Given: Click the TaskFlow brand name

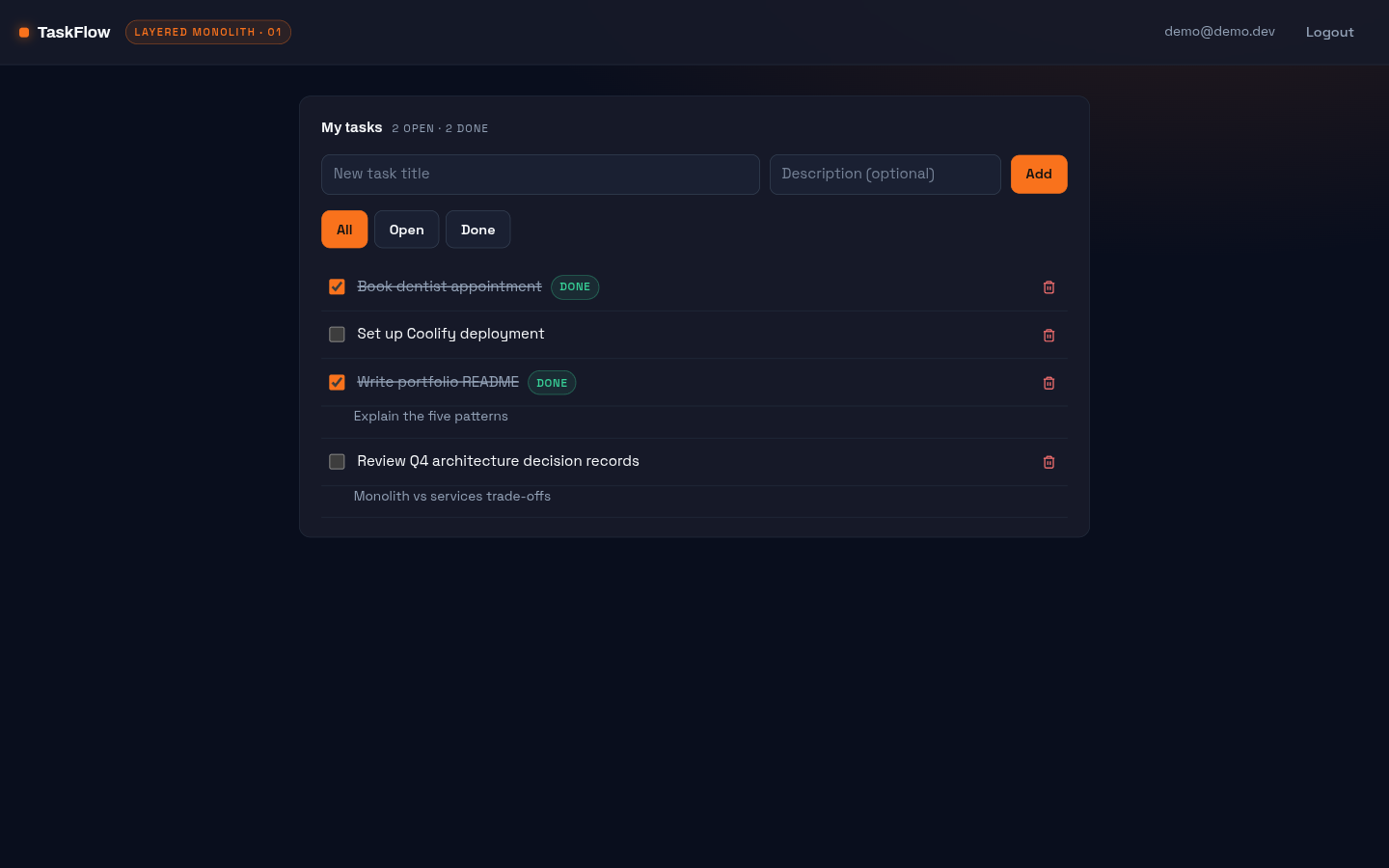Looking at the screenshot, I should click(73, 33).
